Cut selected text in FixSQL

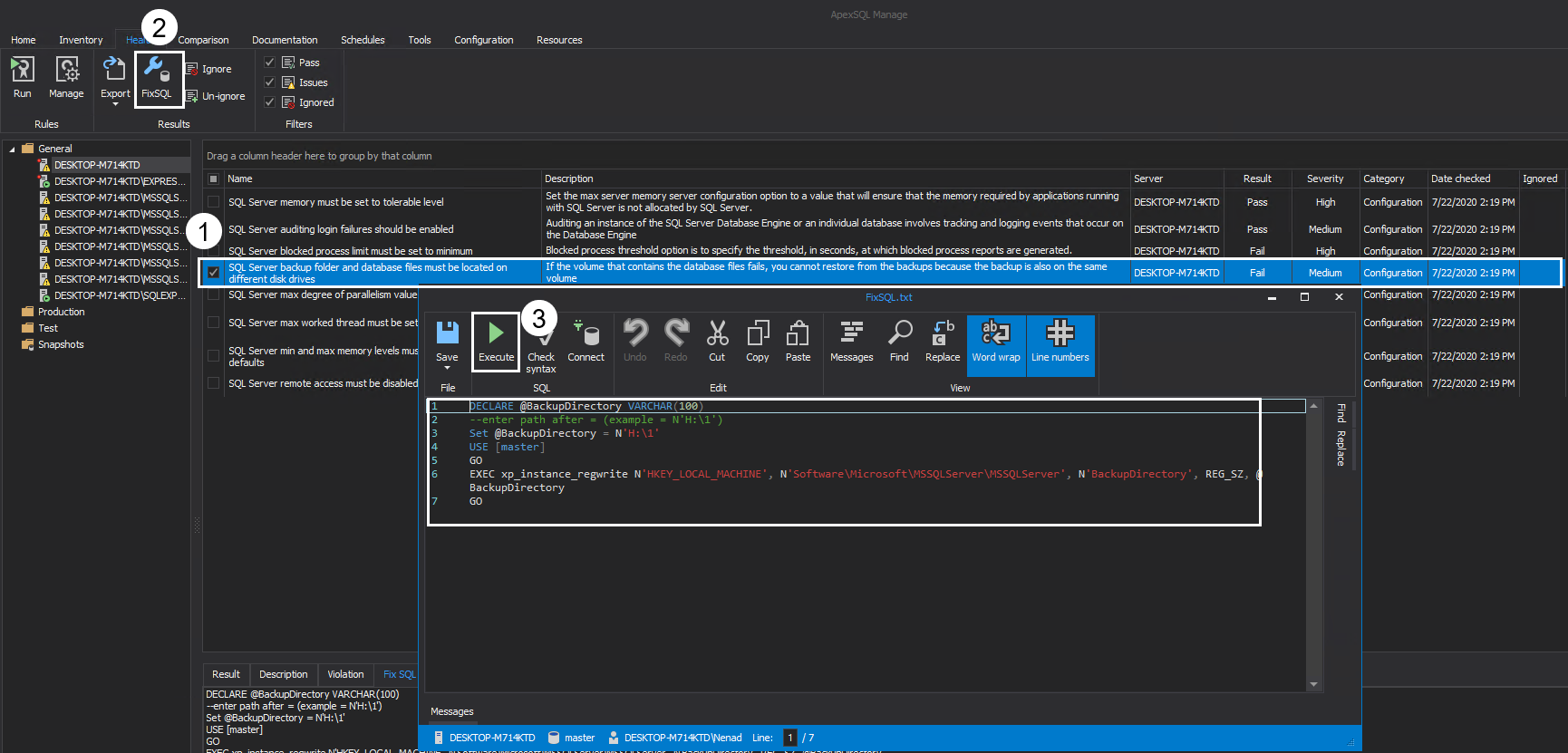(717, 342)
